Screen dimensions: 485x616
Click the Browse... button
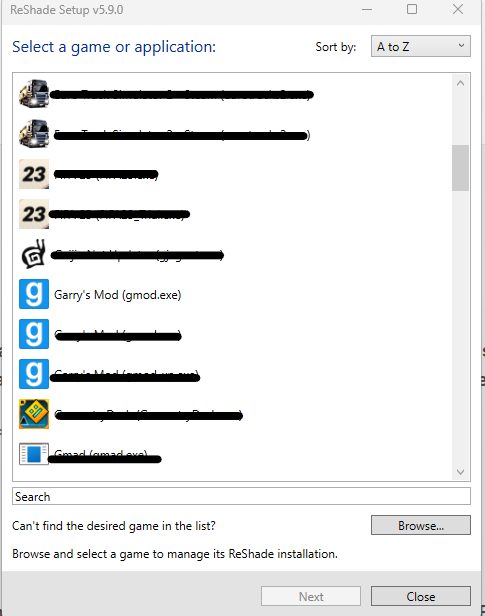pyautogui.click(x=421, y=525)
